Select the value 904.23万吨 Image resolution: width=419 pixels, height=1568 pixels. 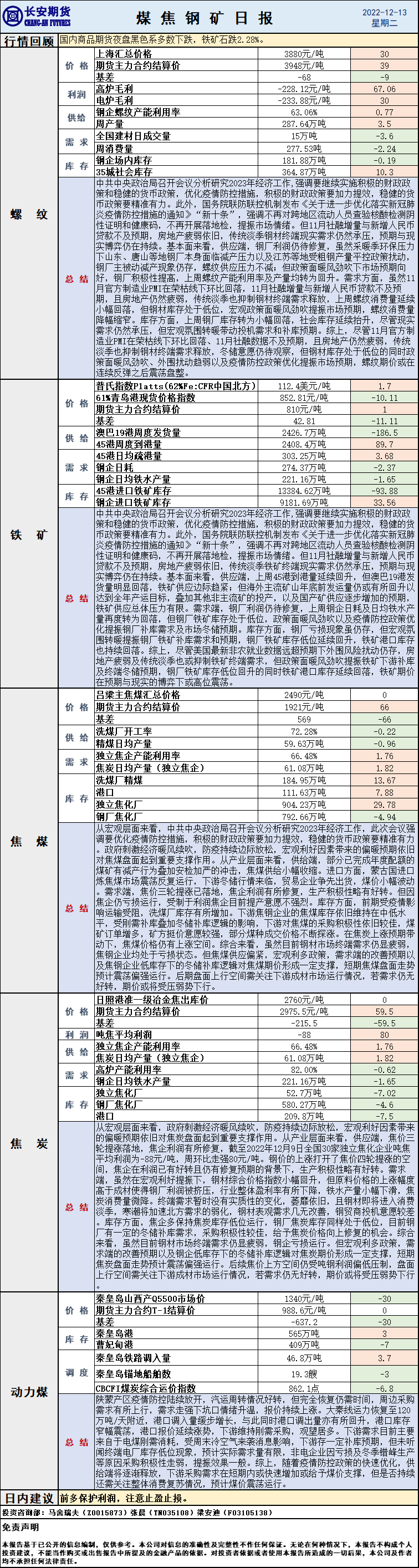pos(304,805)
